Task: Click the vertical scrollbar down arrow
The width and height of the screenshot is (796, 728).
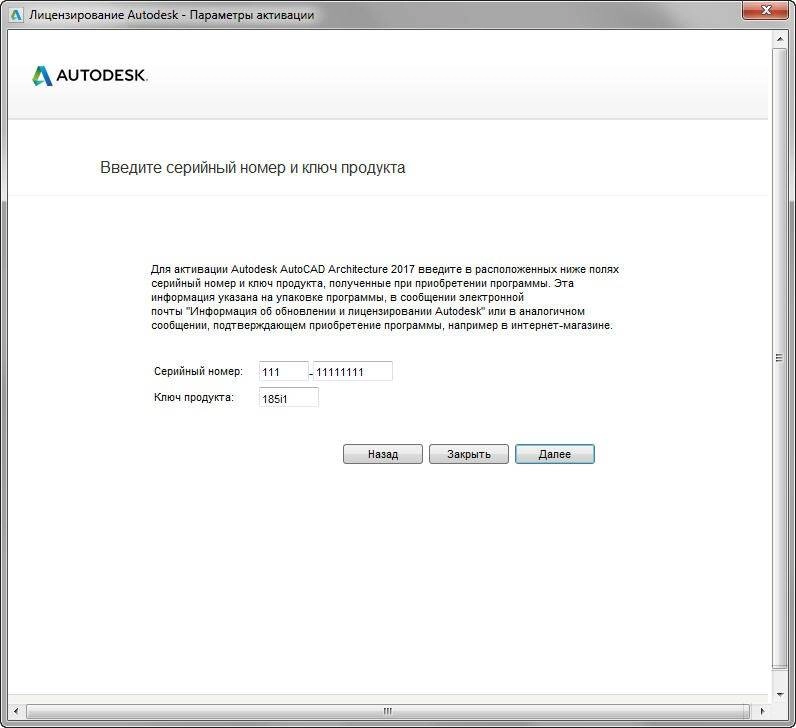Action: point(780,694)
